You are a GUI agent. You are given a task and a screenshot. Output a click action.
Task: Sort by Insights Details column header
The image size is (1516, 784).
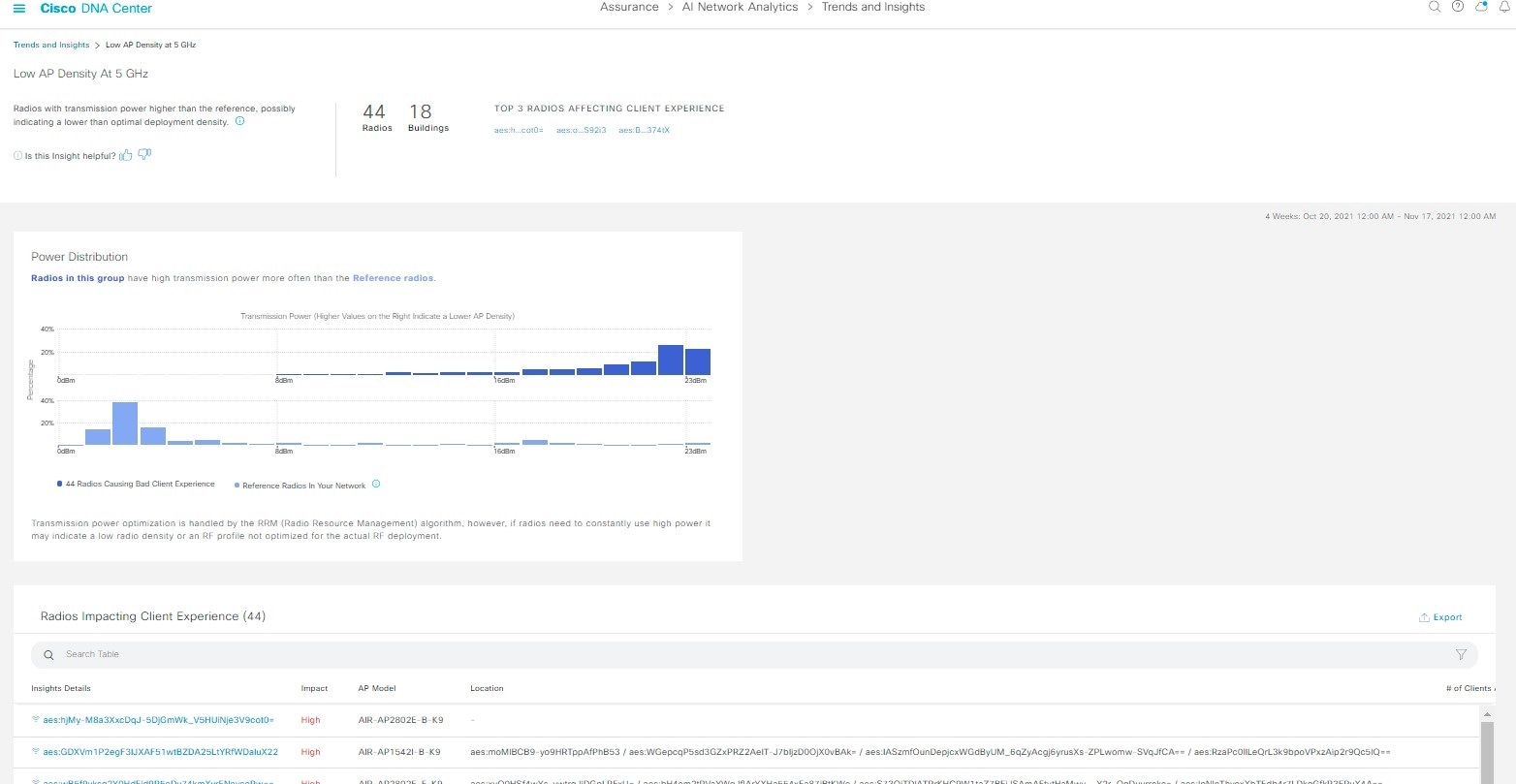[x=61, y=688]
